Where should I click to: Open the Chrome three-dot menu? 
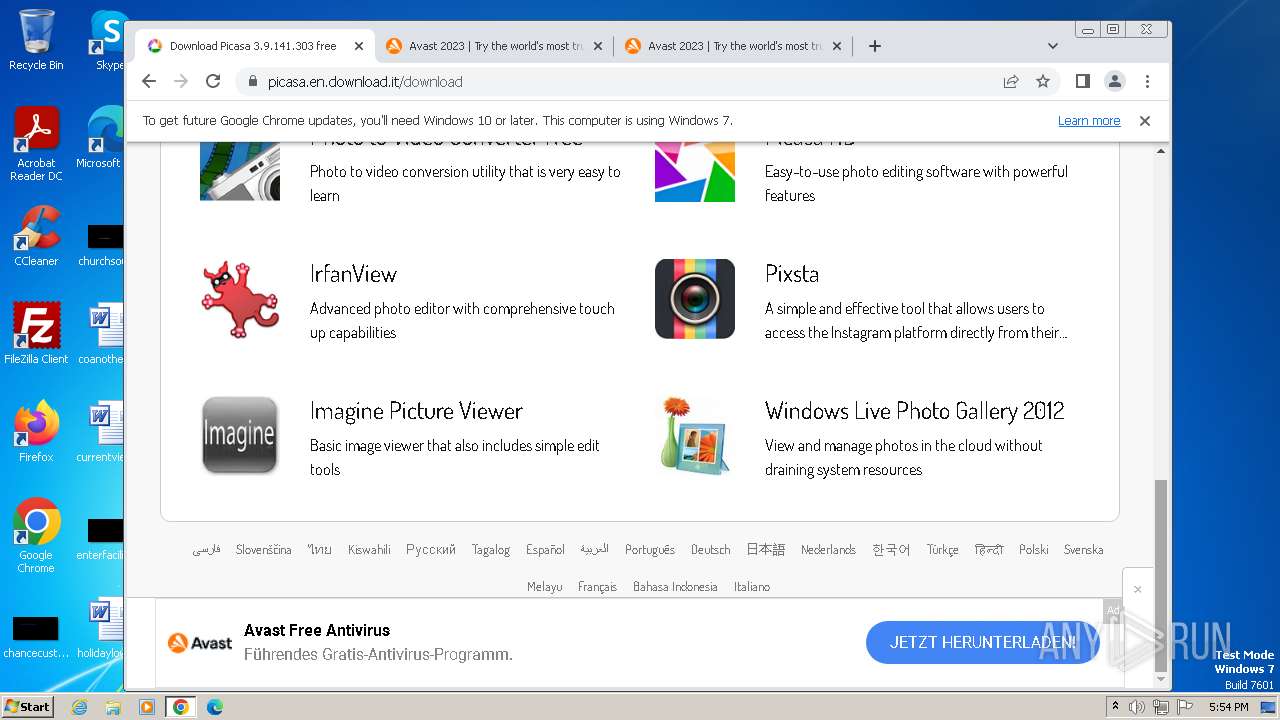tap(1147, 81)
